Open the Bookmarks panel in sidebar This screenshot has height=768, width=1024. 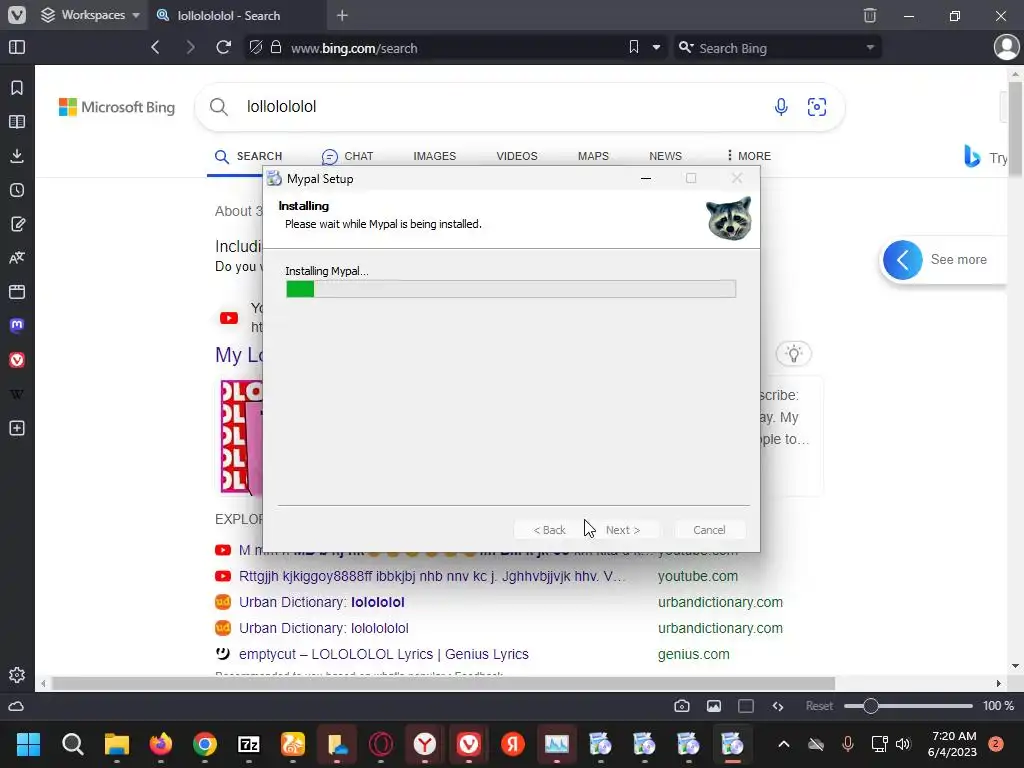click(17, 88)
